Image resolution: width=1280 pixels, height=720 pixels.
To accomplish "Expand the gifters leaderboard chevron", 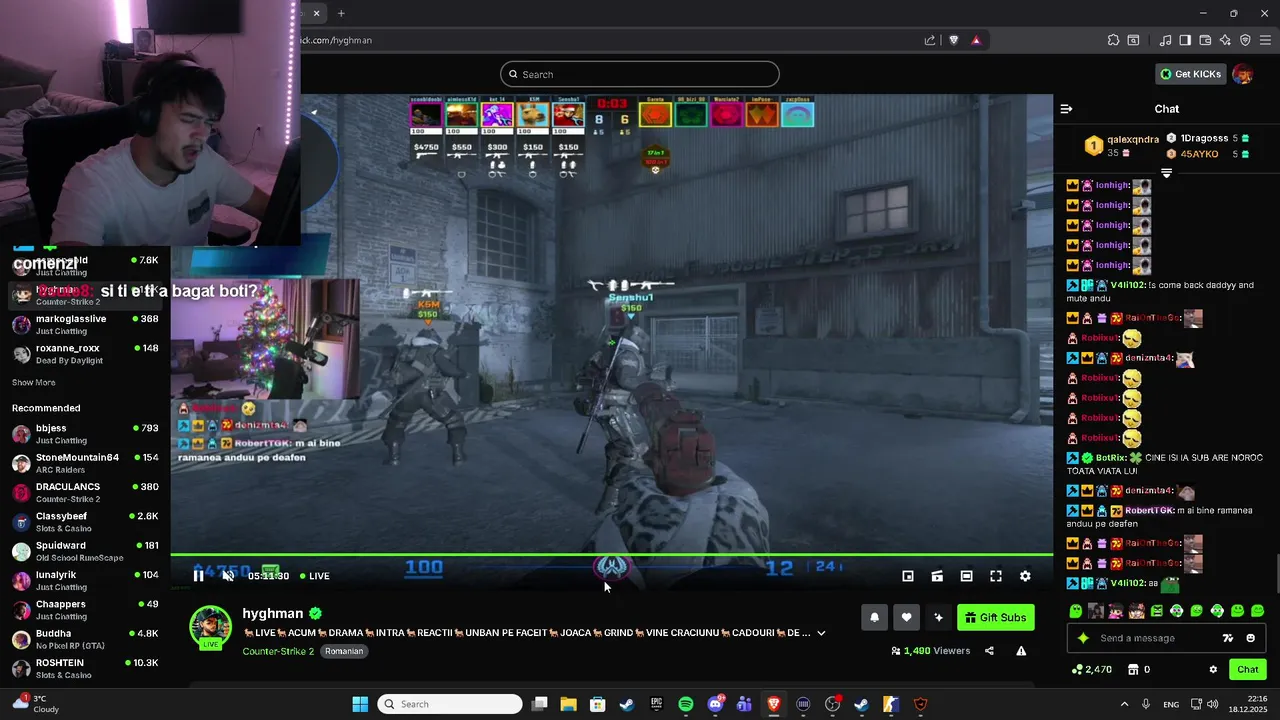I will (x=1166, y=172).
